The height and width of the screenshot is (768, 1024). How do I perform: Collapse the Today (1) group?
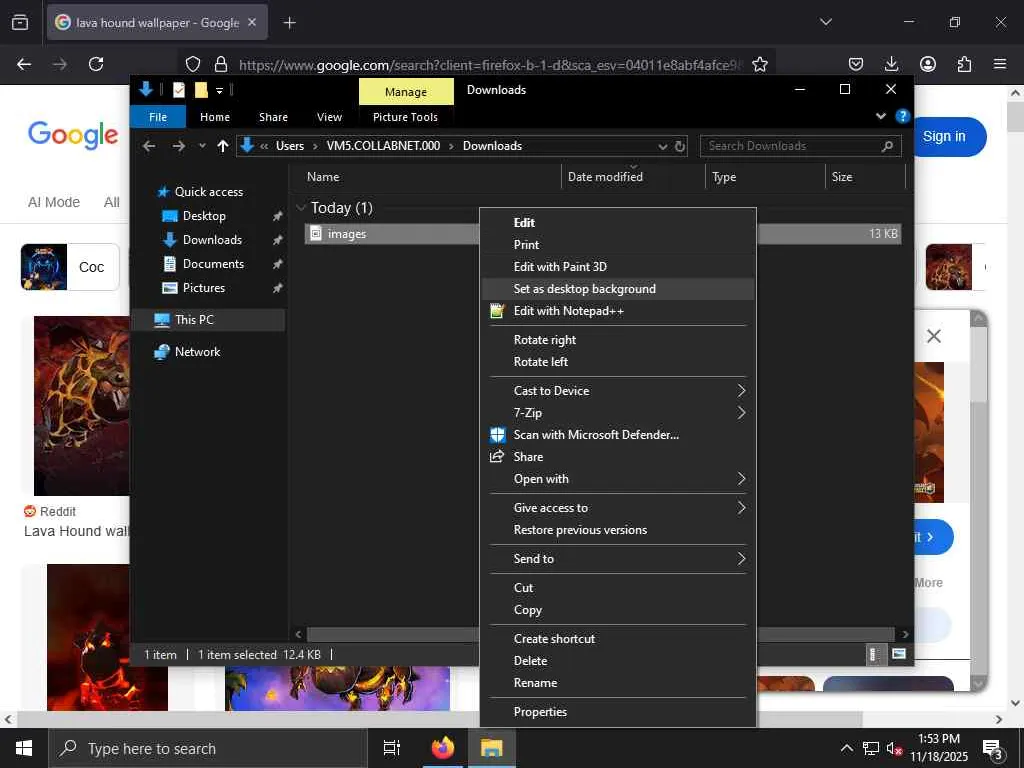(301, 208)
